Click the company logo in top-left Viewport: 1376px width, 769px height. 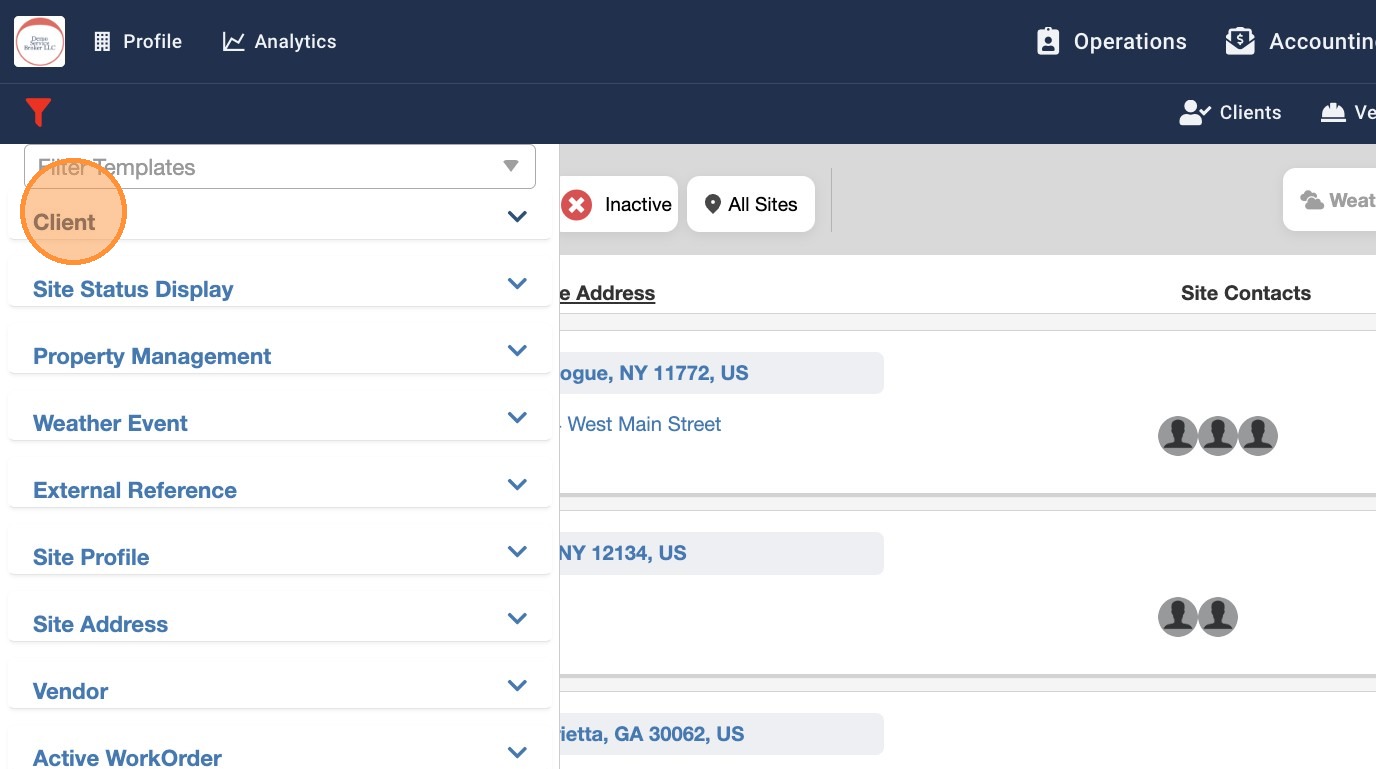pos(39,41)
